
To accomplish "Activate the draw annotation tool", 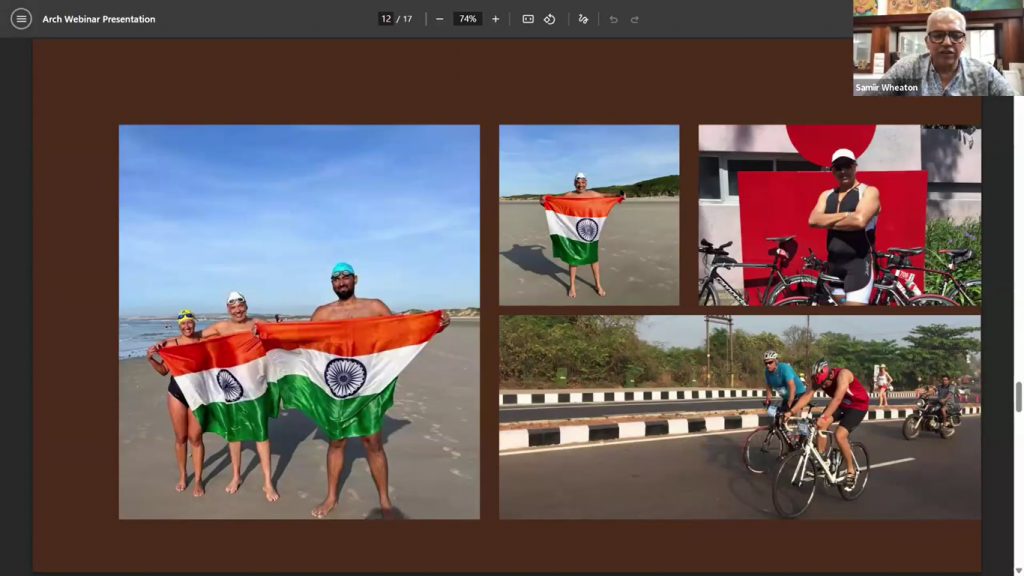I will pos(583,19).
